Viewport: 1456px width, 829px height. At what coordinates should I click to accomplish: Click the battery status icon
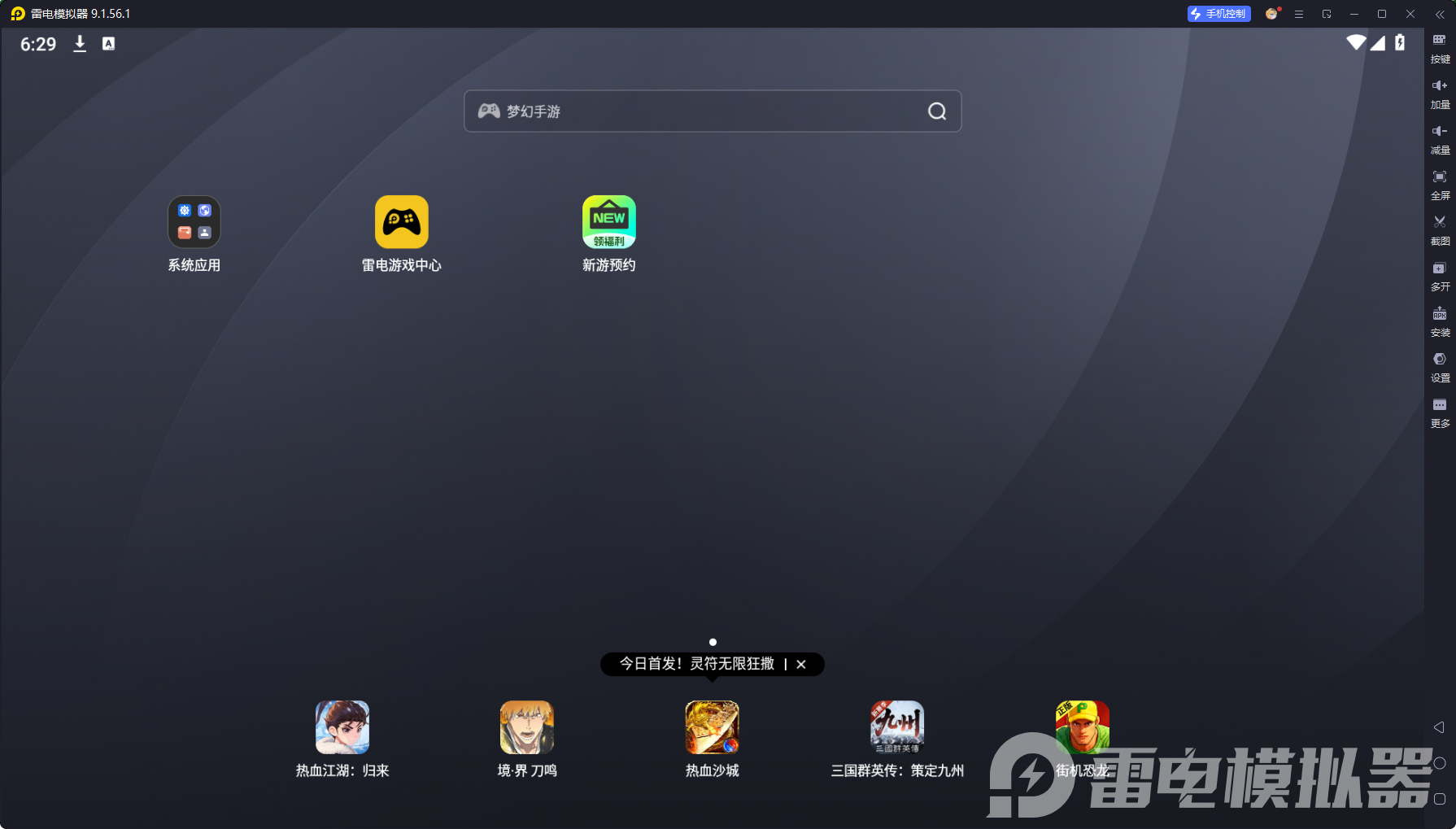click(x=1400, y=42)
